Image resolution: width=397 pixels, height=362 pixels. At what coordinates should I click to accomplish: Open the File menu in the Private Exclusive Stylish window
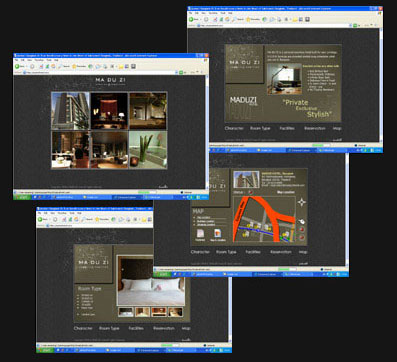click(191, 13)
